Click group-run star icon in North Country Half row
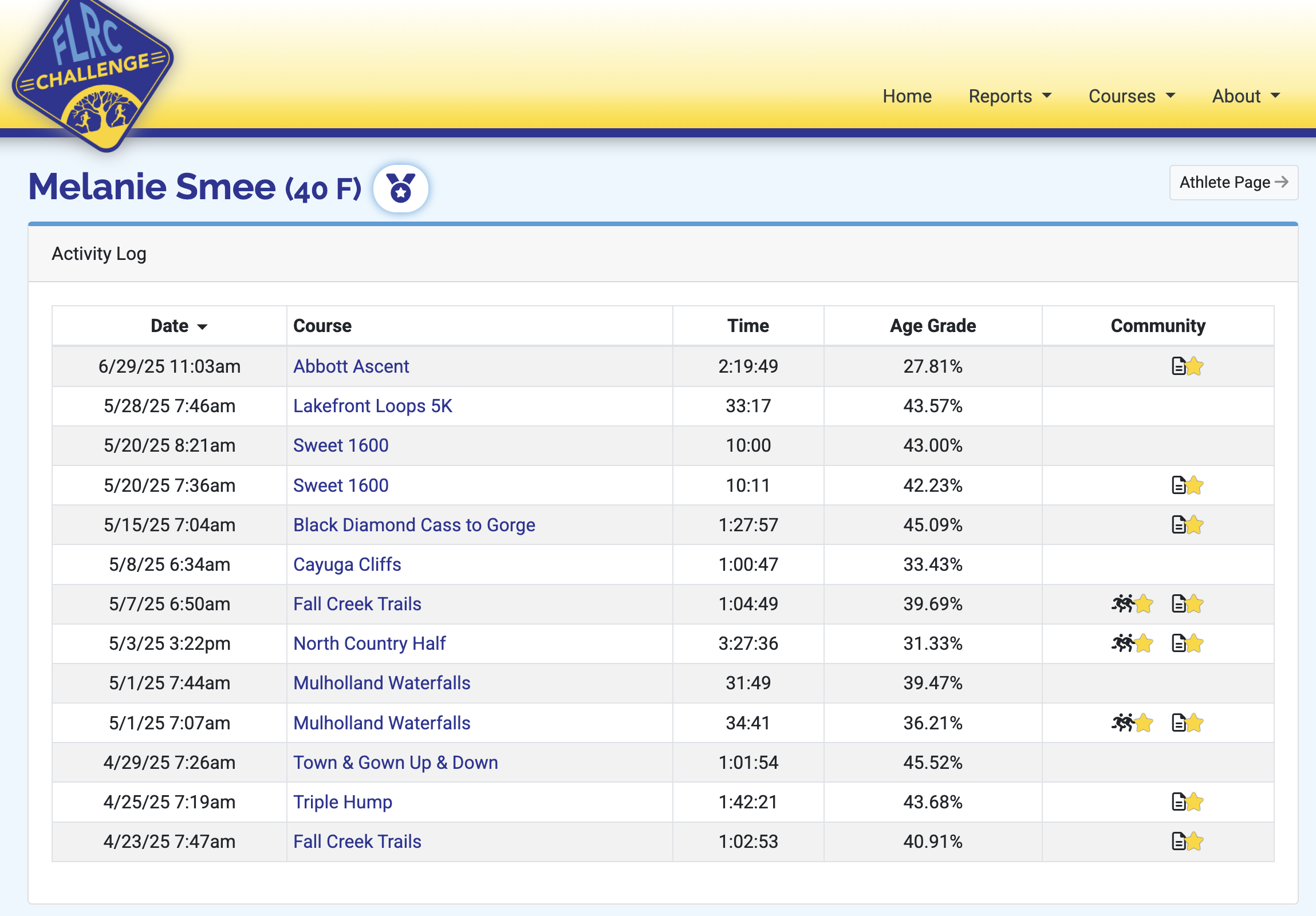Viewport: 1316px width, 916px height. coord(1132,643)
